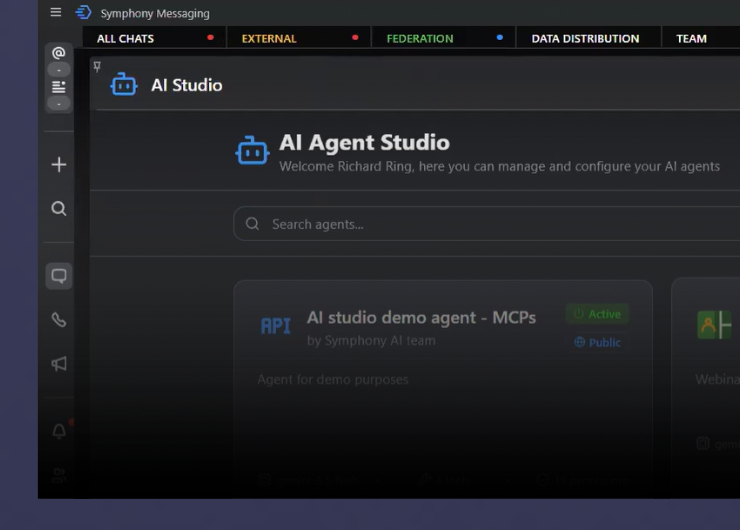Click the AI Agent Studio robot logo
The height and width of the screenshot is (530, 740).
coord(252,151)
